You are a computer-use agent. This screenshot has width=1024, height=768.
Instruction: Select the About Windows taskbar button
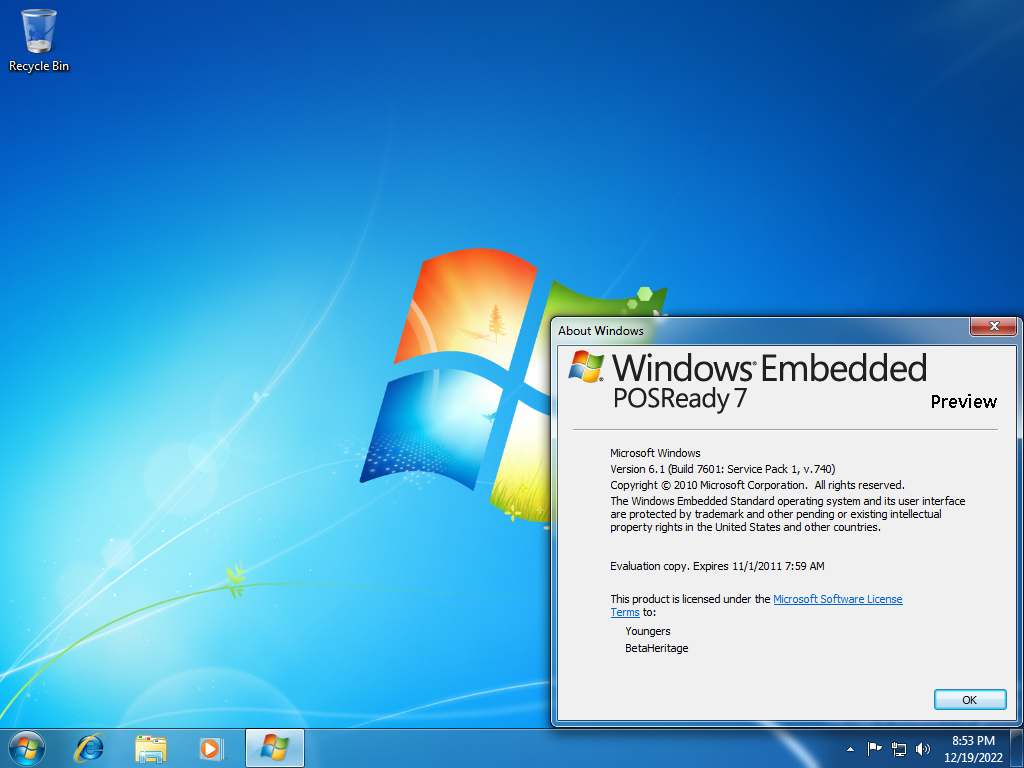(275, 748)
